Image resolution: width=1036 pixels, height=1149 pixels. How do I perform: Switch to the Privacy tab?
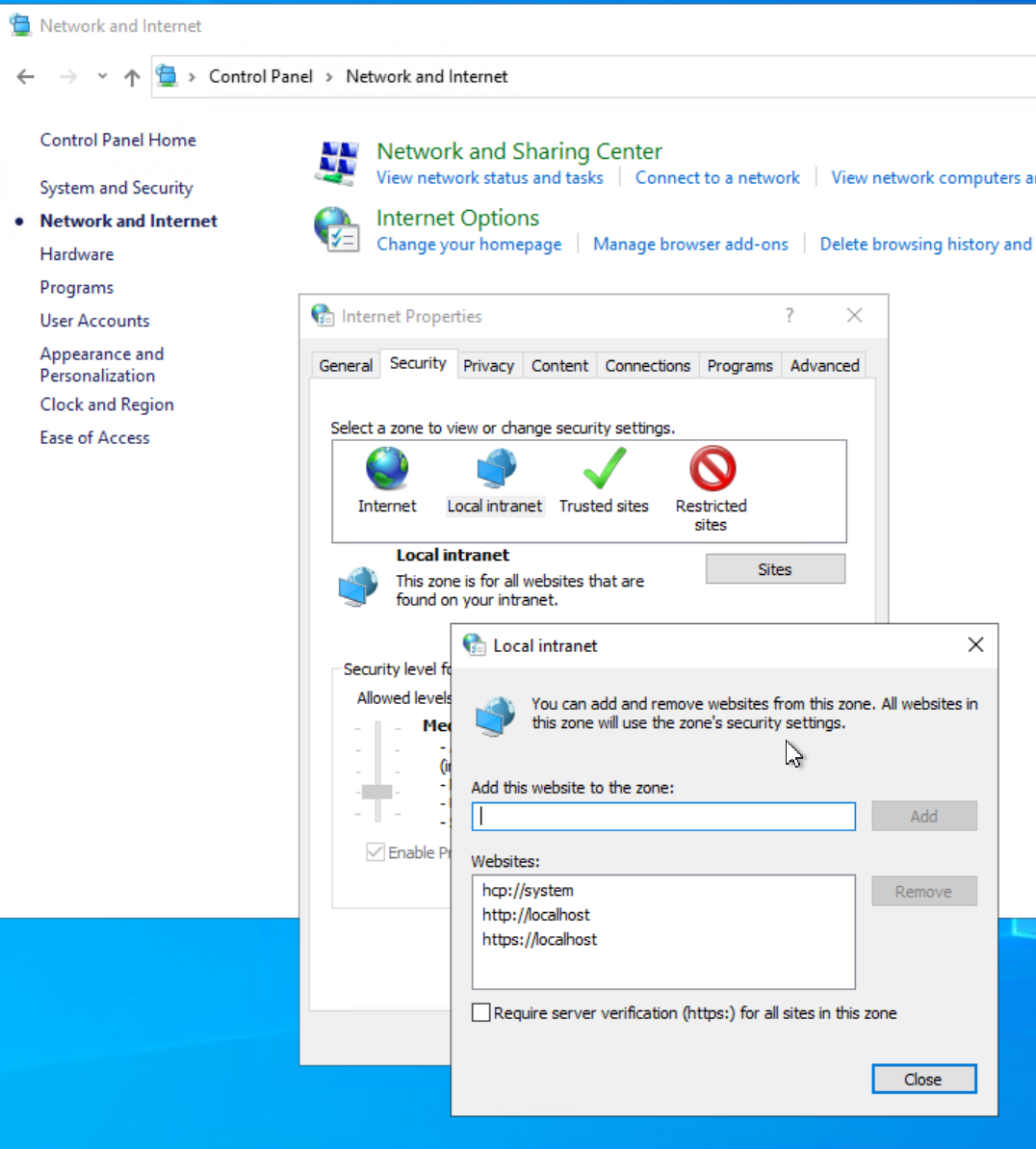pyautogui.click(x=488, y=366)
